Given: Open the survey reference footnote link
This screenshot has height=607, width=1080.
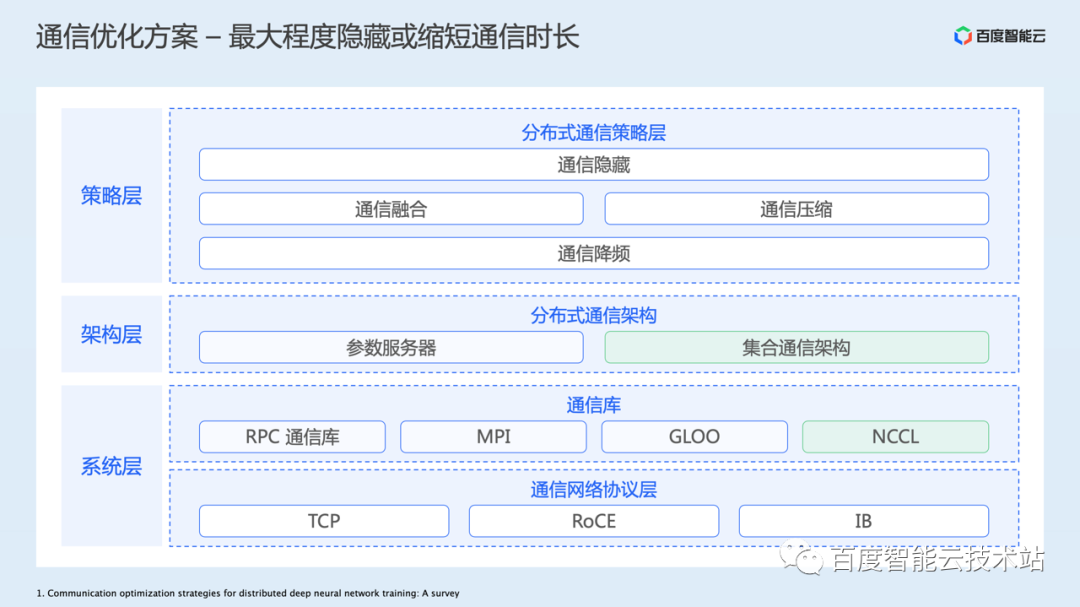Looking at the screenshot, I should click(247, 592).
